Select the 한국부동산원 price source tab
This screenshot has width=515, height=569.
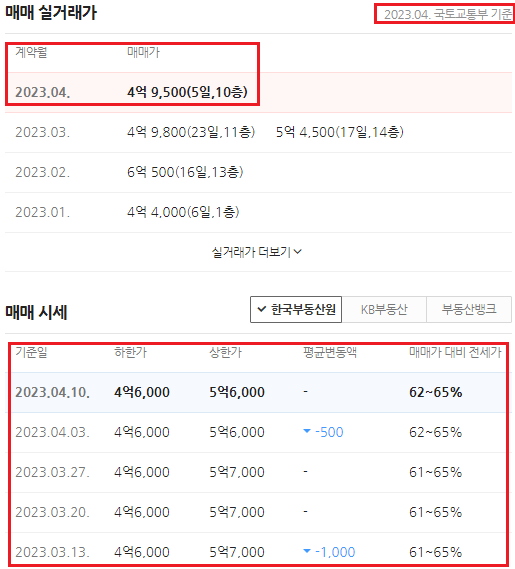[296, 310]
